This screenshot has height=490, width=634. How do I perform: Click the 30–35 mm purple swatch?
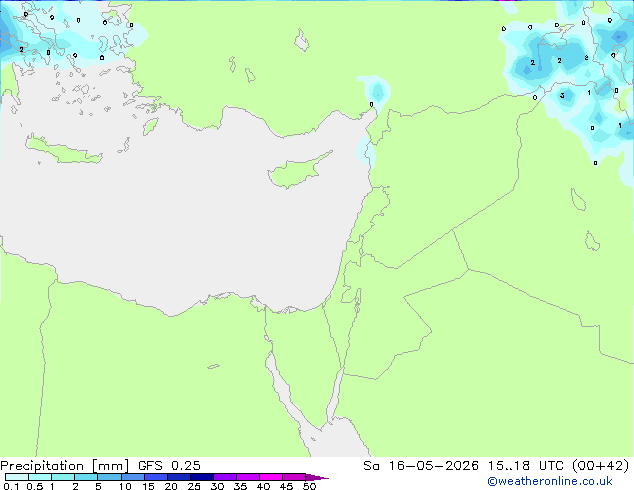click(x=224, y=477)
